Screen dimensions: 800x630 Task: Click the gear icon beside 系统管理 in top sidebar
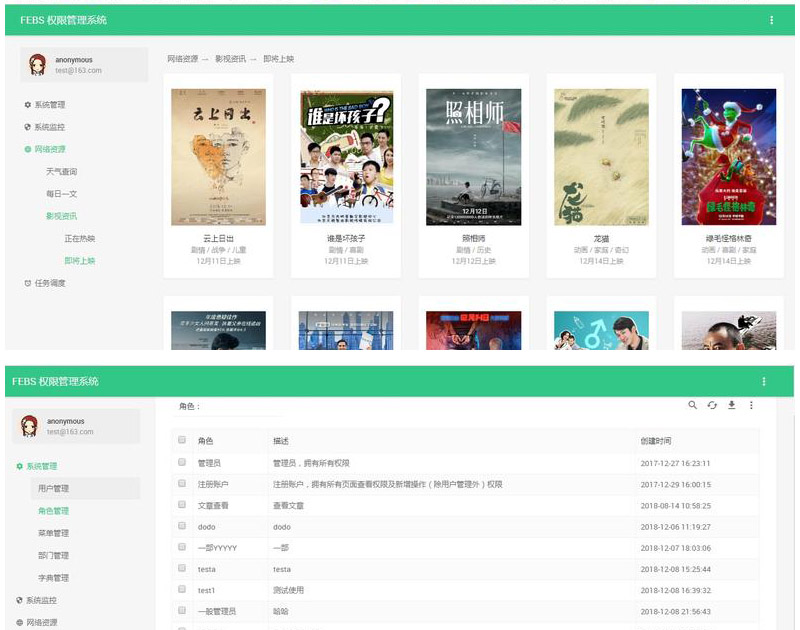click(28, 105)
